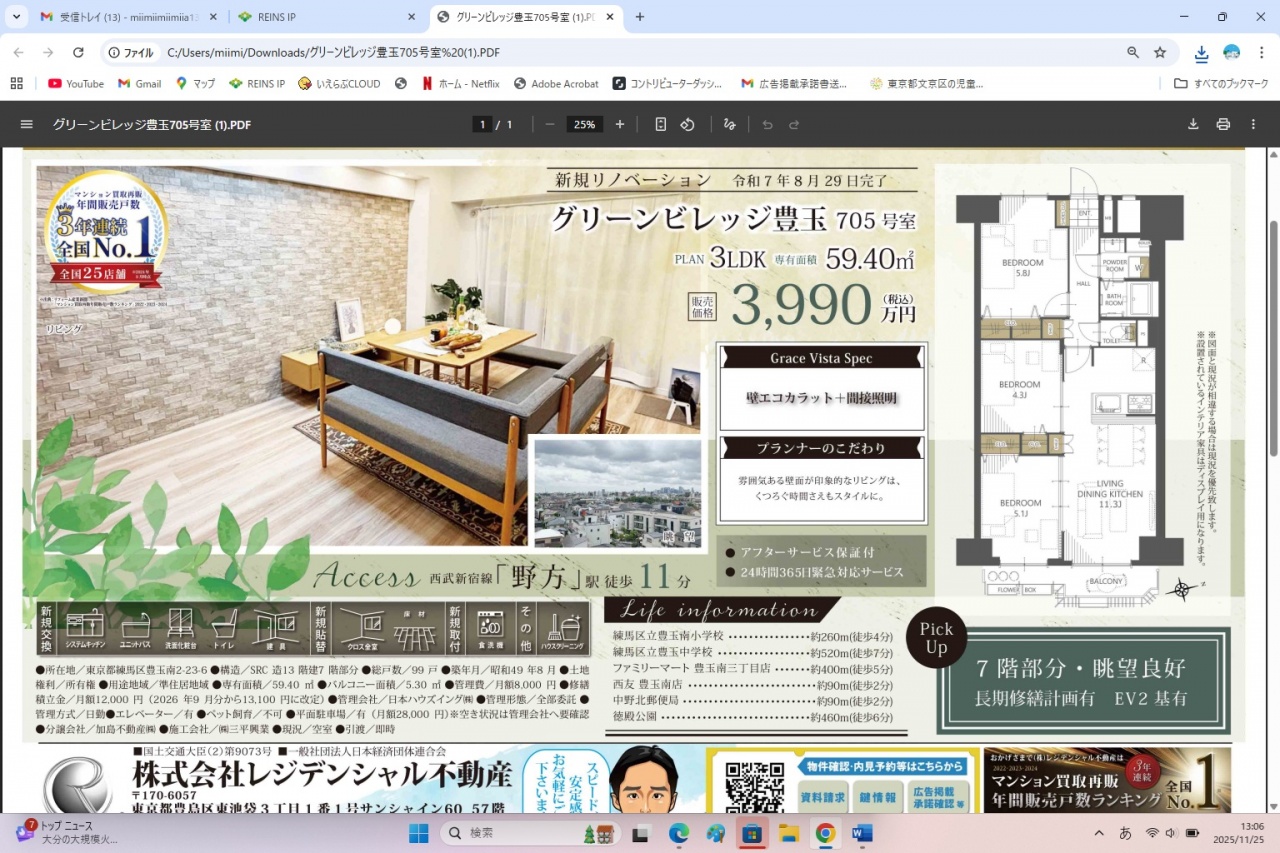Open the Word app in the taskbar
1280x853 pixels.
tap(862, 833)
